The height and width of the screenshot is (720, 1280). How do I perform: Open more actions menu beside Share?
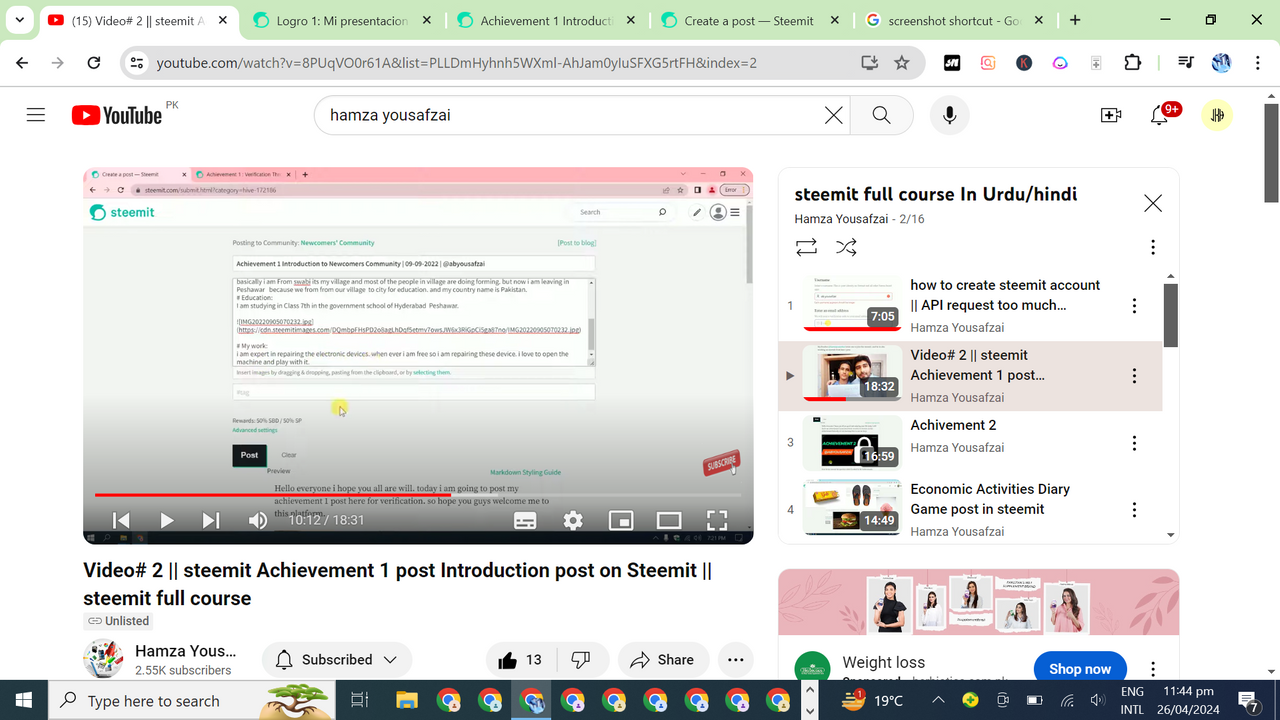pyautogui.click(x=736, y=660)
